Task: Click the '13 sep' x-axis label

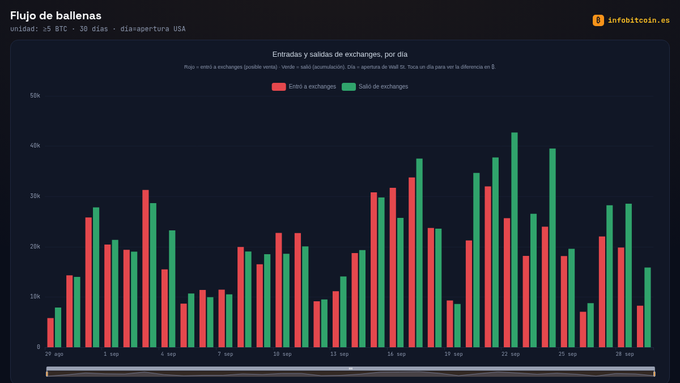Action: coord(340,354)
